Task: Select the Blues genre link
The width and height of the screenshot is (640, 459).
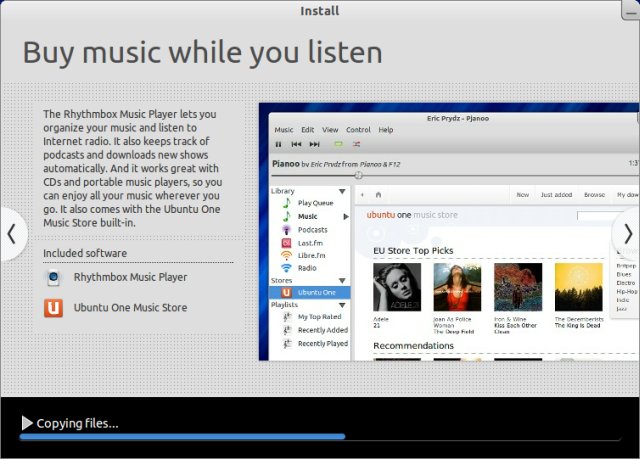Action: click(x=624, y=275)
